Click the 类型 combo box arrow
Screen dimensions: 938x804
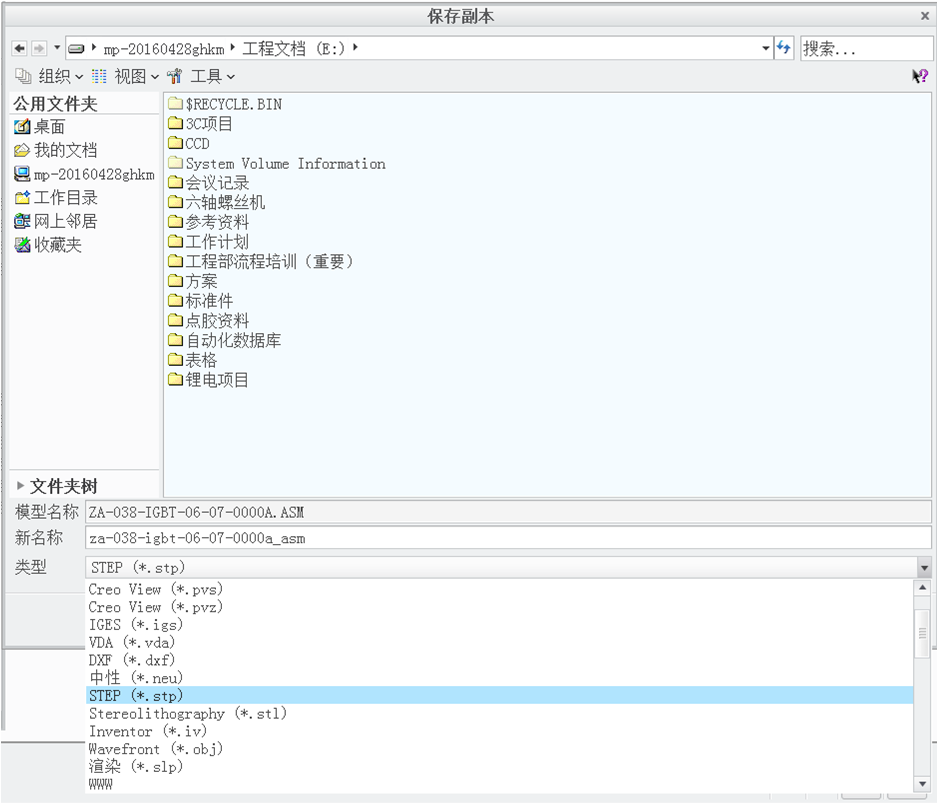[x=924, y=568]
